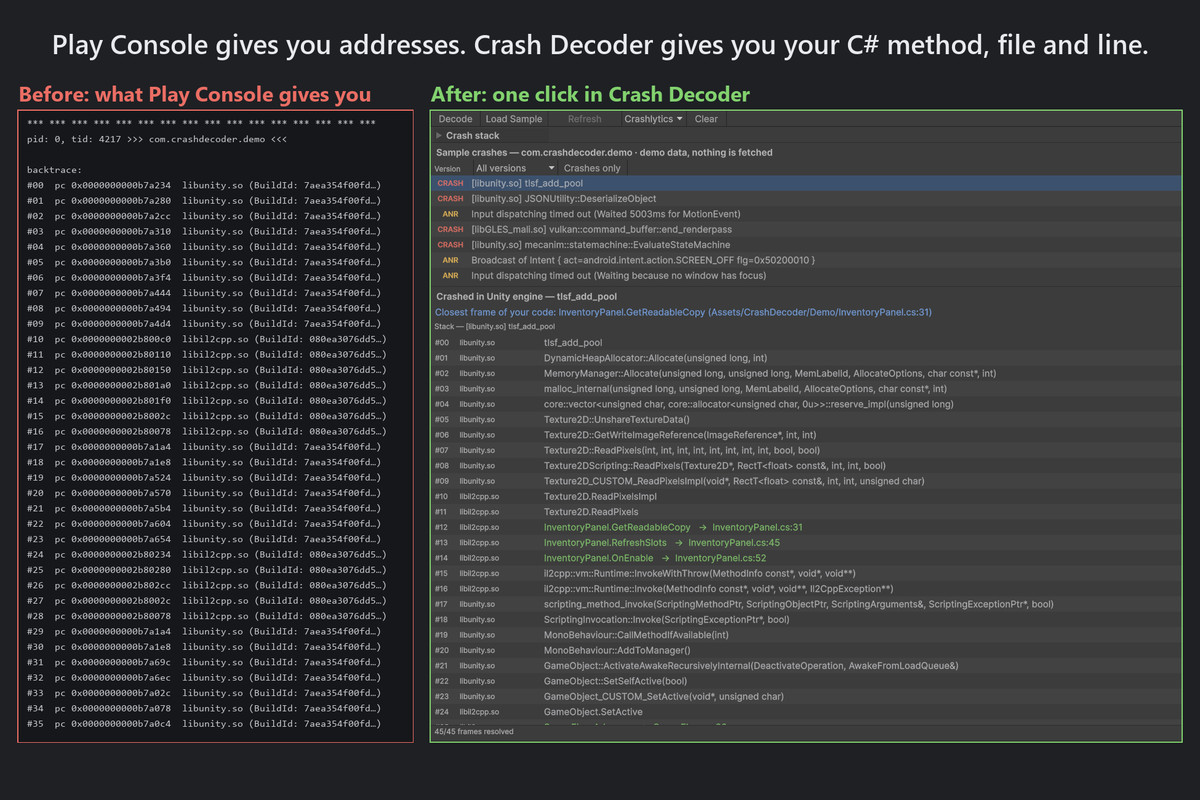Open InventoryPanel.RefreshSlots frame at InventoryPanel.cs:45
The width and height of the screenshot is (1200, 800).
pos(807,542)
